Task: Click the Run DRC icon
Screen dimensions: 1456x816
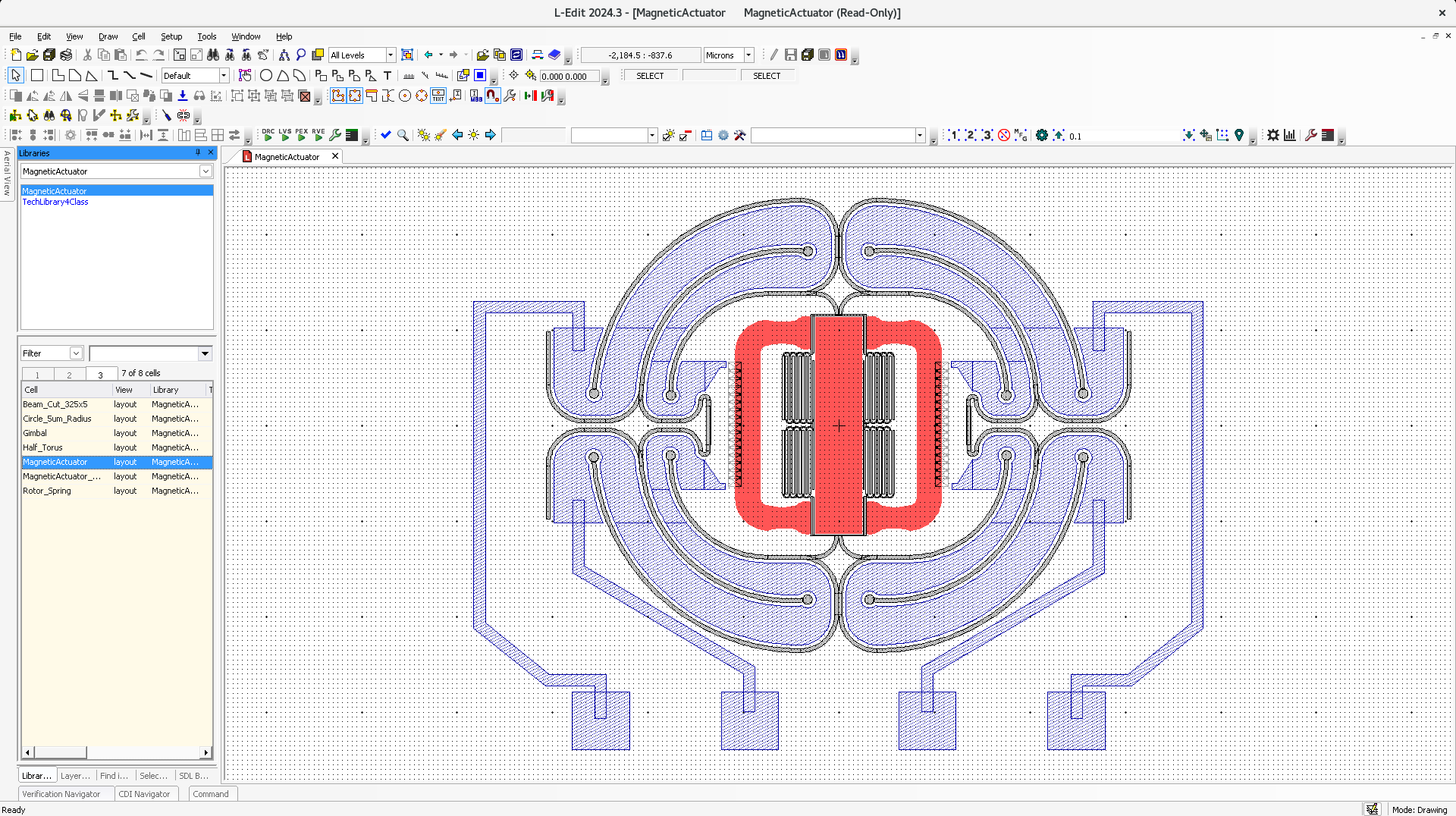Action: coord(268,135)
